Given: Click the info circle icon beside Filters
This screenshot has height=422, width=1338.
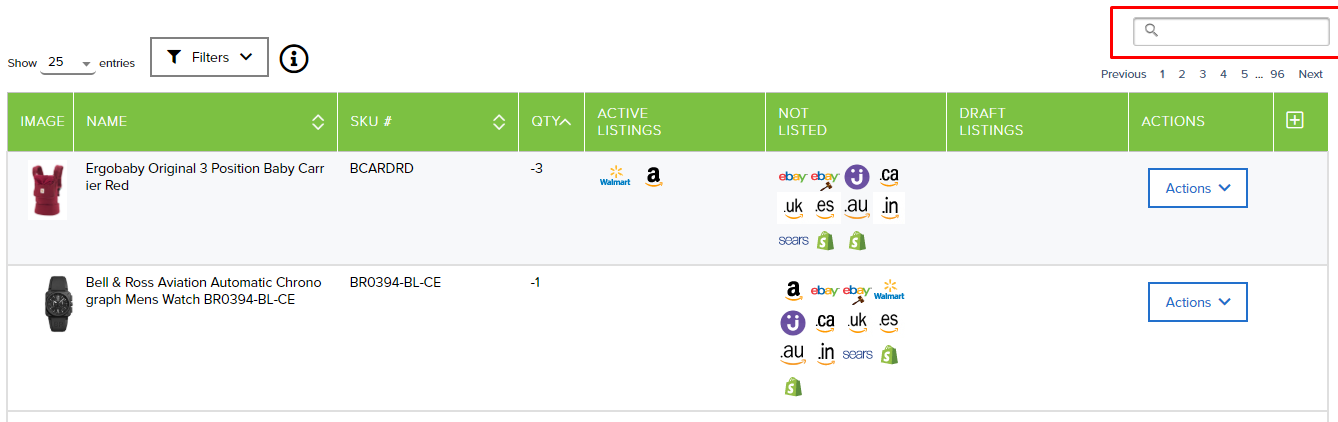Looking at the screenshot, I should 293,59.
